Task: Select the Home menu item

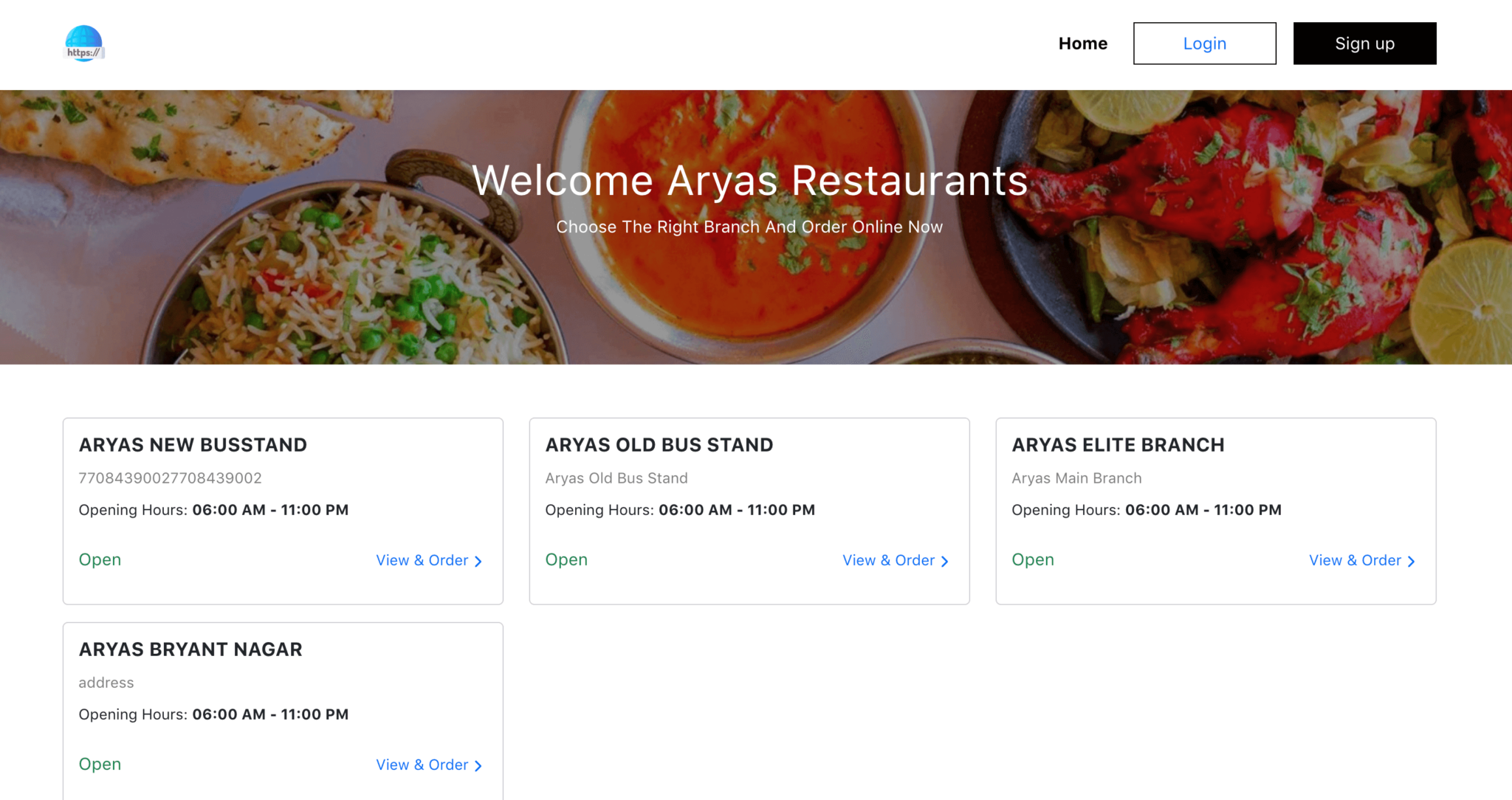Action: tap(1082, 43)
